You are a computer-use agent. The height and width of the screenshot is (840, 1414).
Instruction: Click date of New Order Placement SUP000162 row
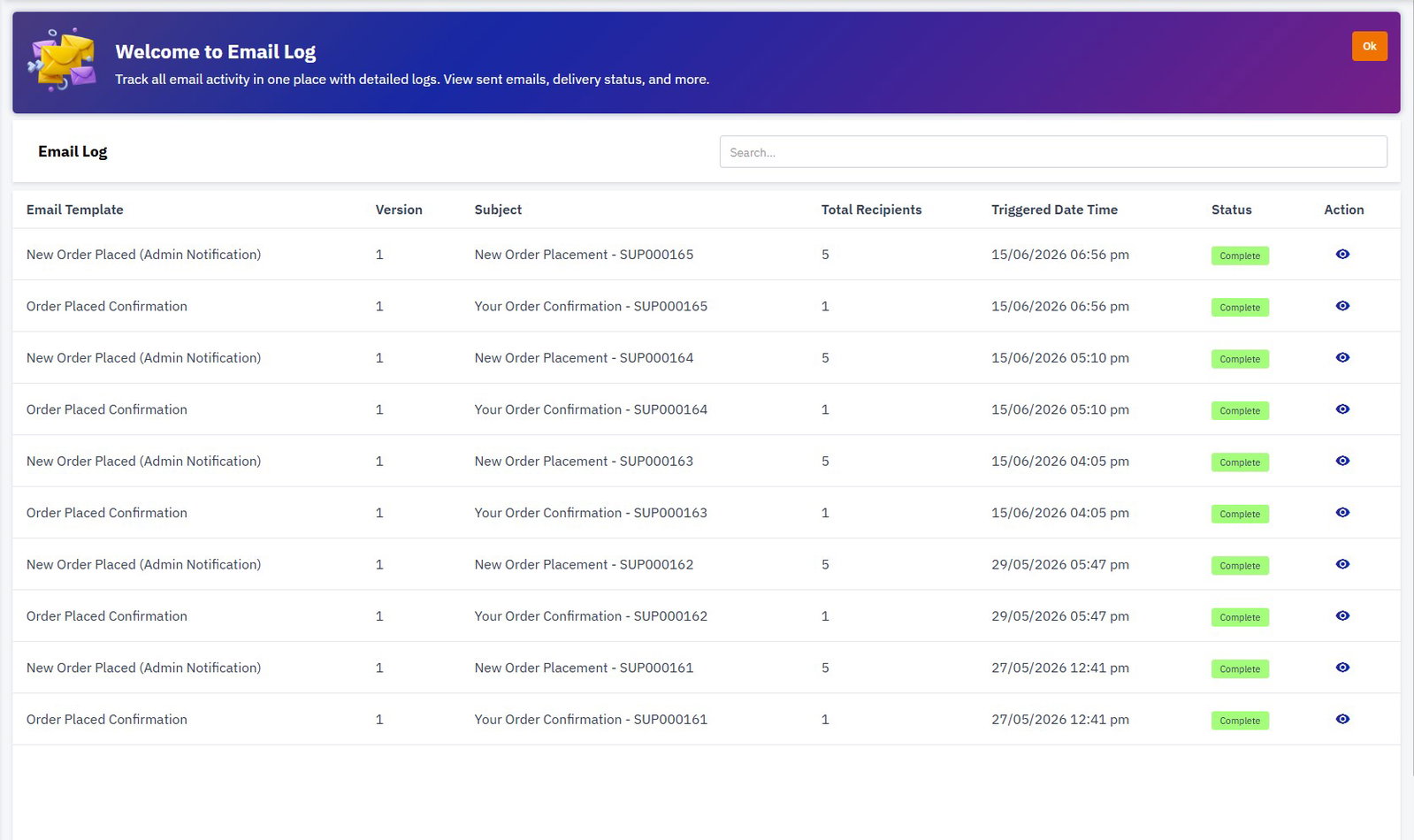1060,565
